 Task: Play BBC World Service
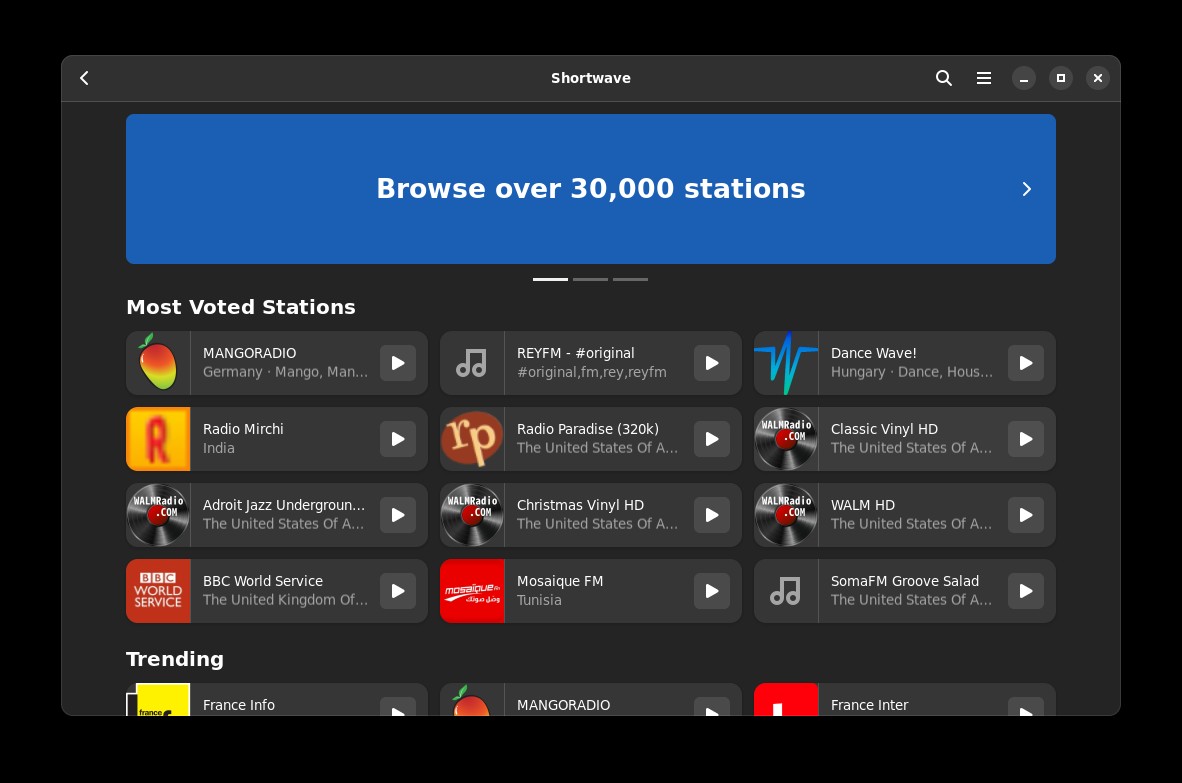[x=398, y=592]
